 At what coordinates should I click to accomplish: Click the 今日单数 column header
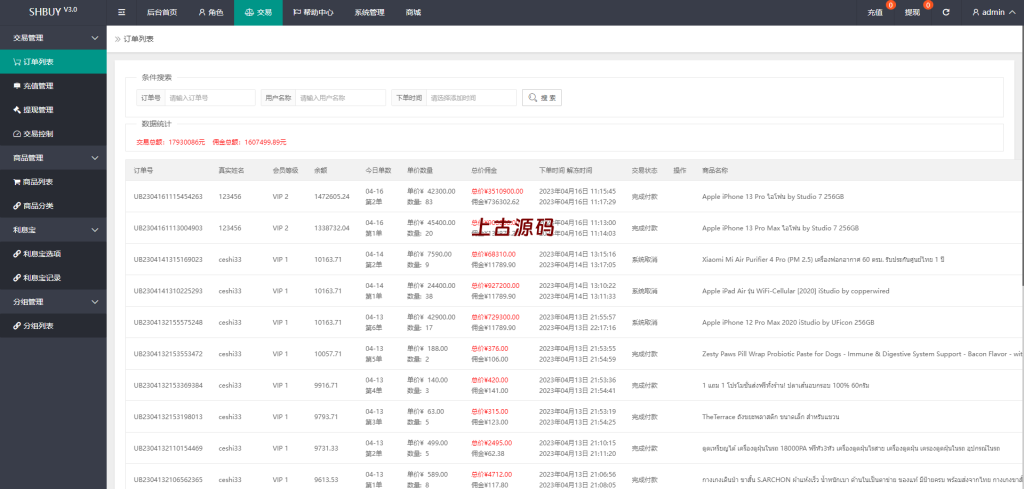(x=378, y=170)
